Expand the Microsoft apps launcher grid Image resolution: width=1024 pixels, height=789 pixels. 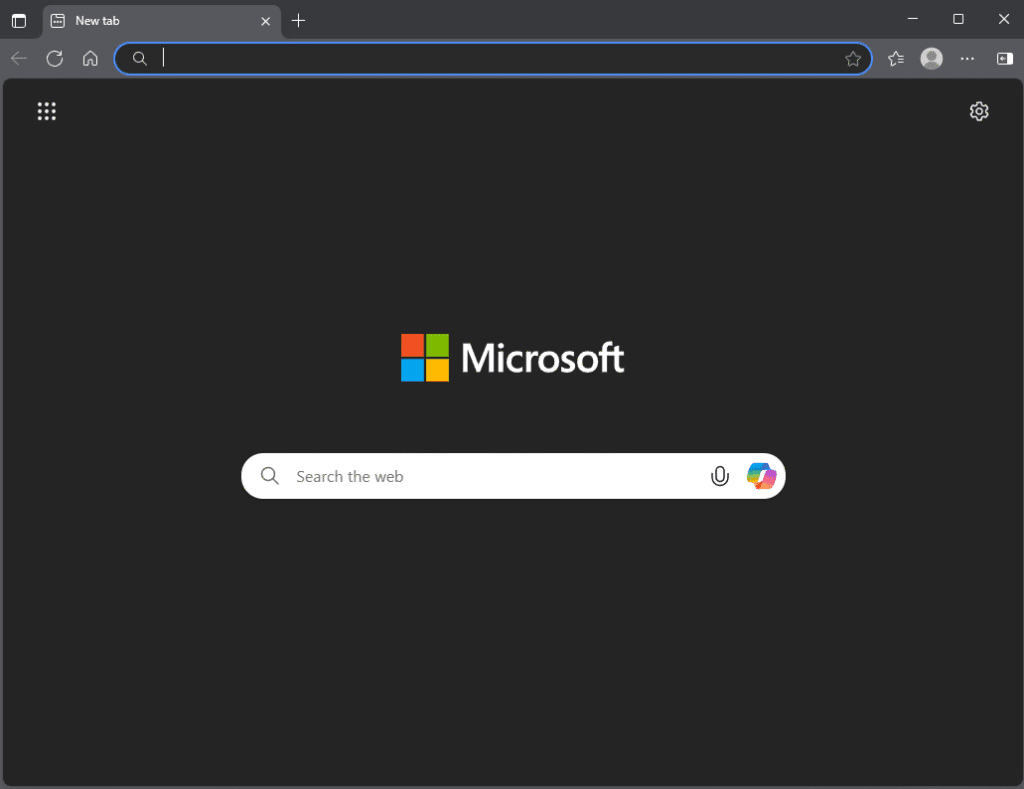(x=47, y=111)
